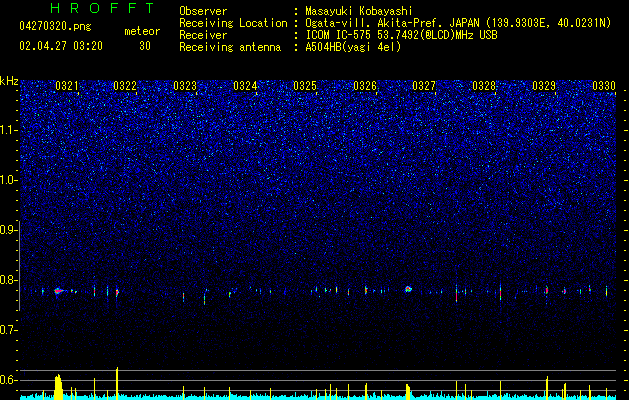This screenshot has width=629, height=400.
Task: Click the gray frequency range bar on left axis
Action: point(20,266)
